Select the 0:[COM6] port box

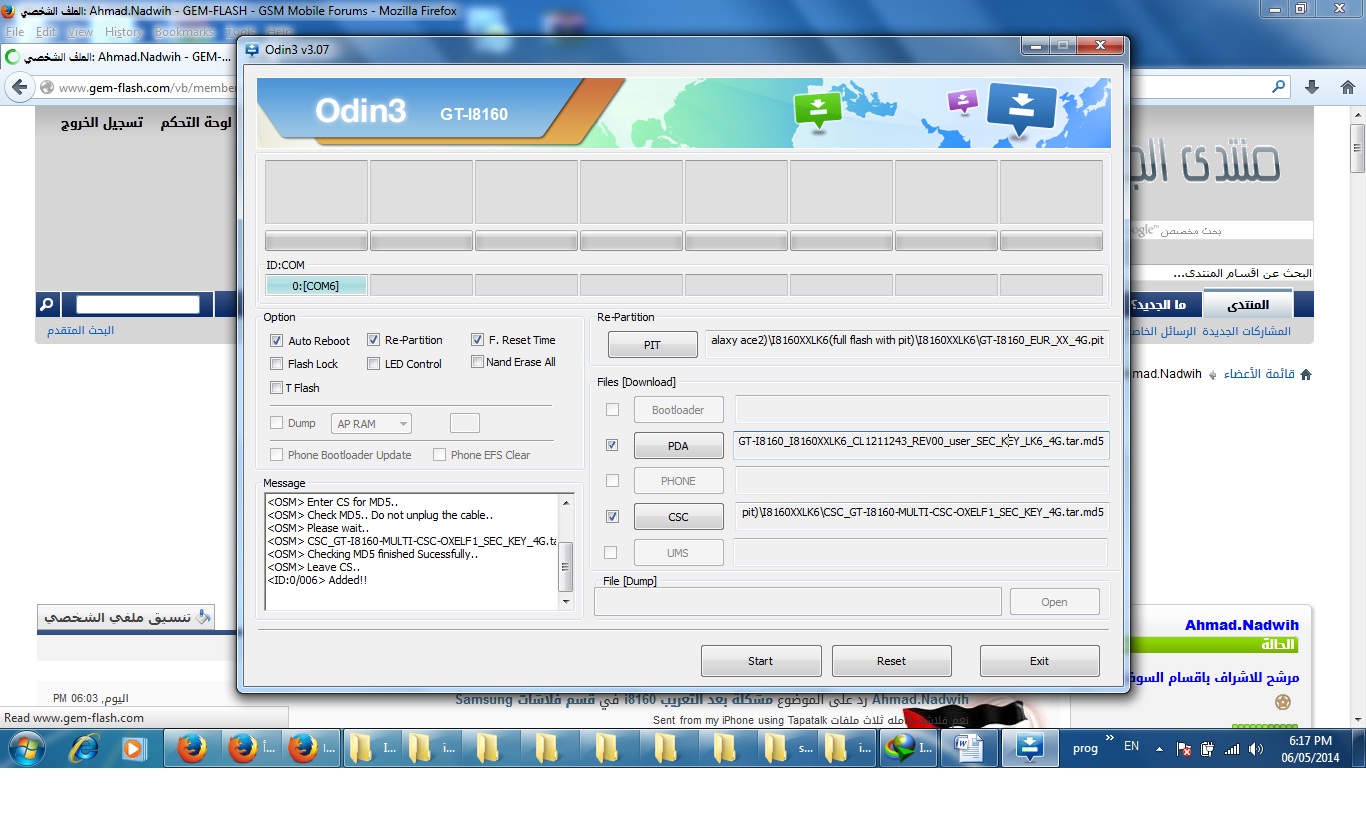click(316, 286)
